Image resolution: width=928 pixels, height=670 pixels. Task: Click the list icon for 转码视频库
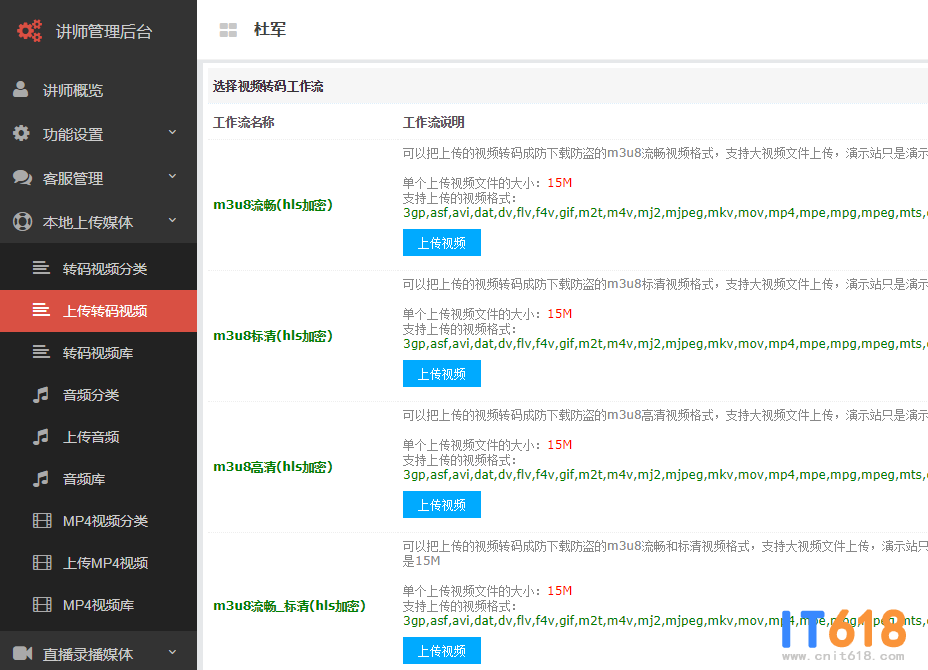(41, 352)
